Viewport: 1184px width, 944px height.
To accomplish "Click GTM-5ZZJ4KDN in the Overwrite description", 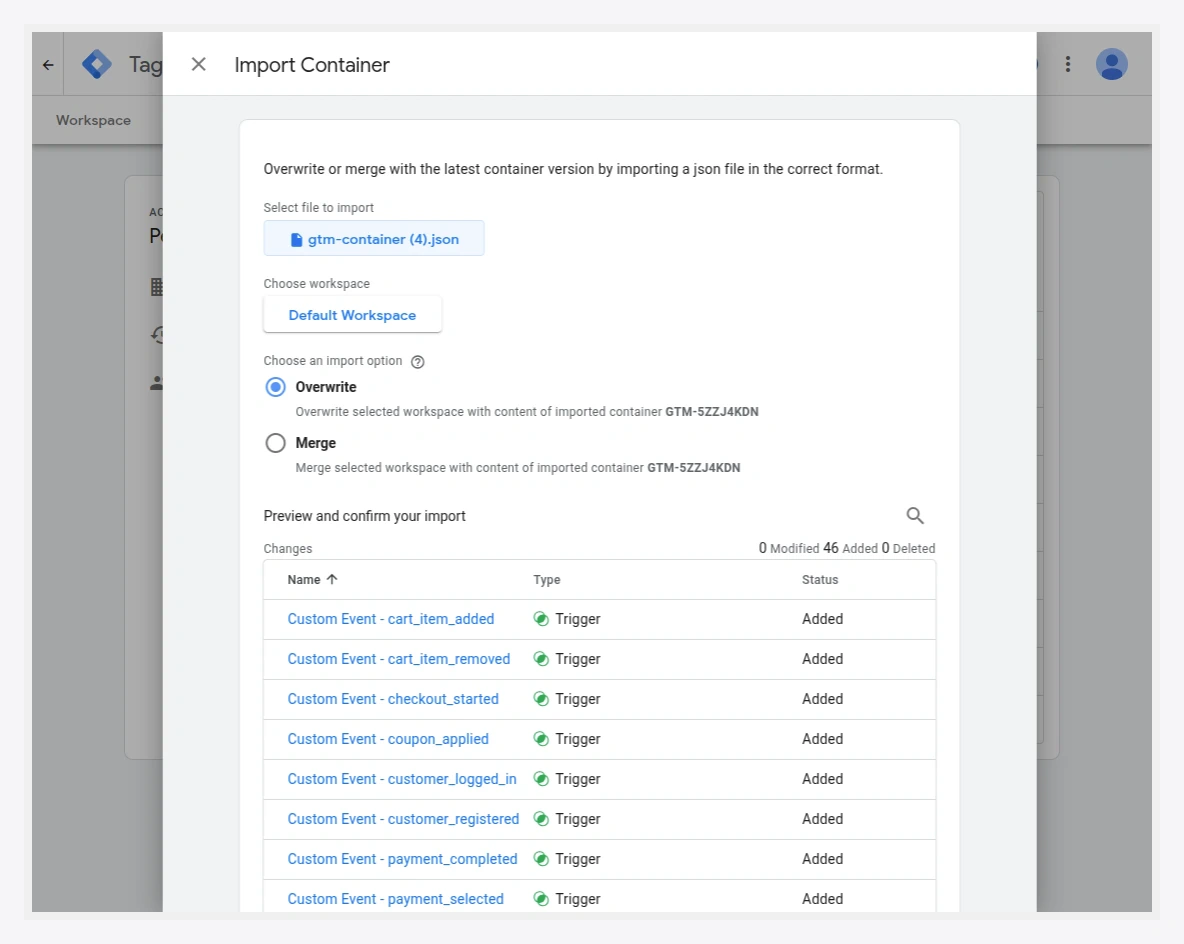I will tap(711, 412).
